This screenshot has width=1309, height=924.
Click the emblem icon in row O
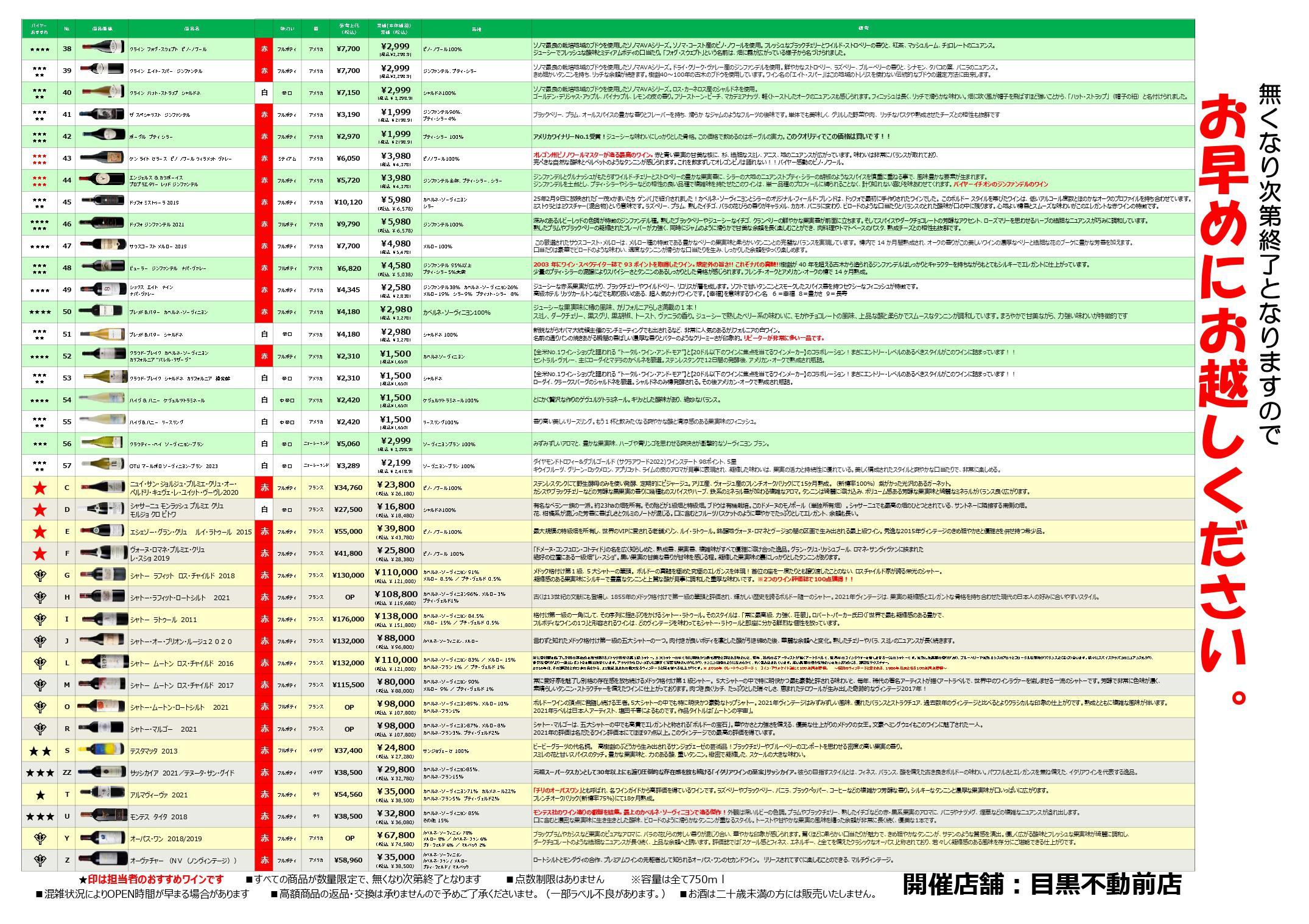pyautogui.click(x=40, y=707)
